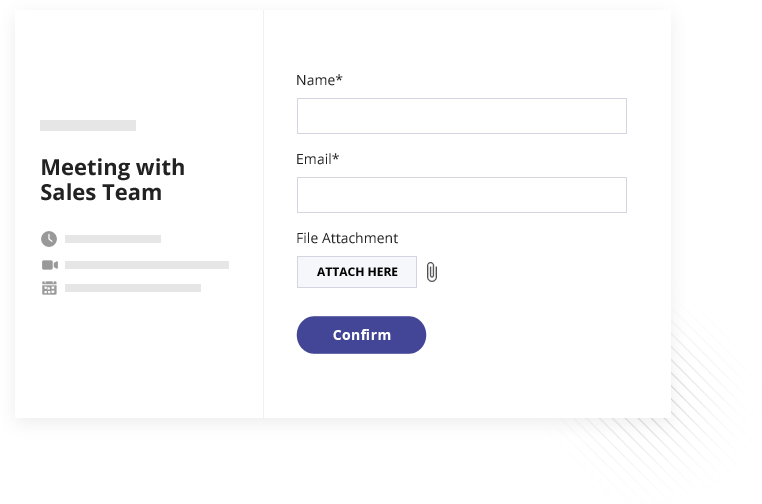Image resolution: width=762 pixels, height=504 pixels.
Task: Click the placeholder text beside the video icon
Action: tap(147, 265)
